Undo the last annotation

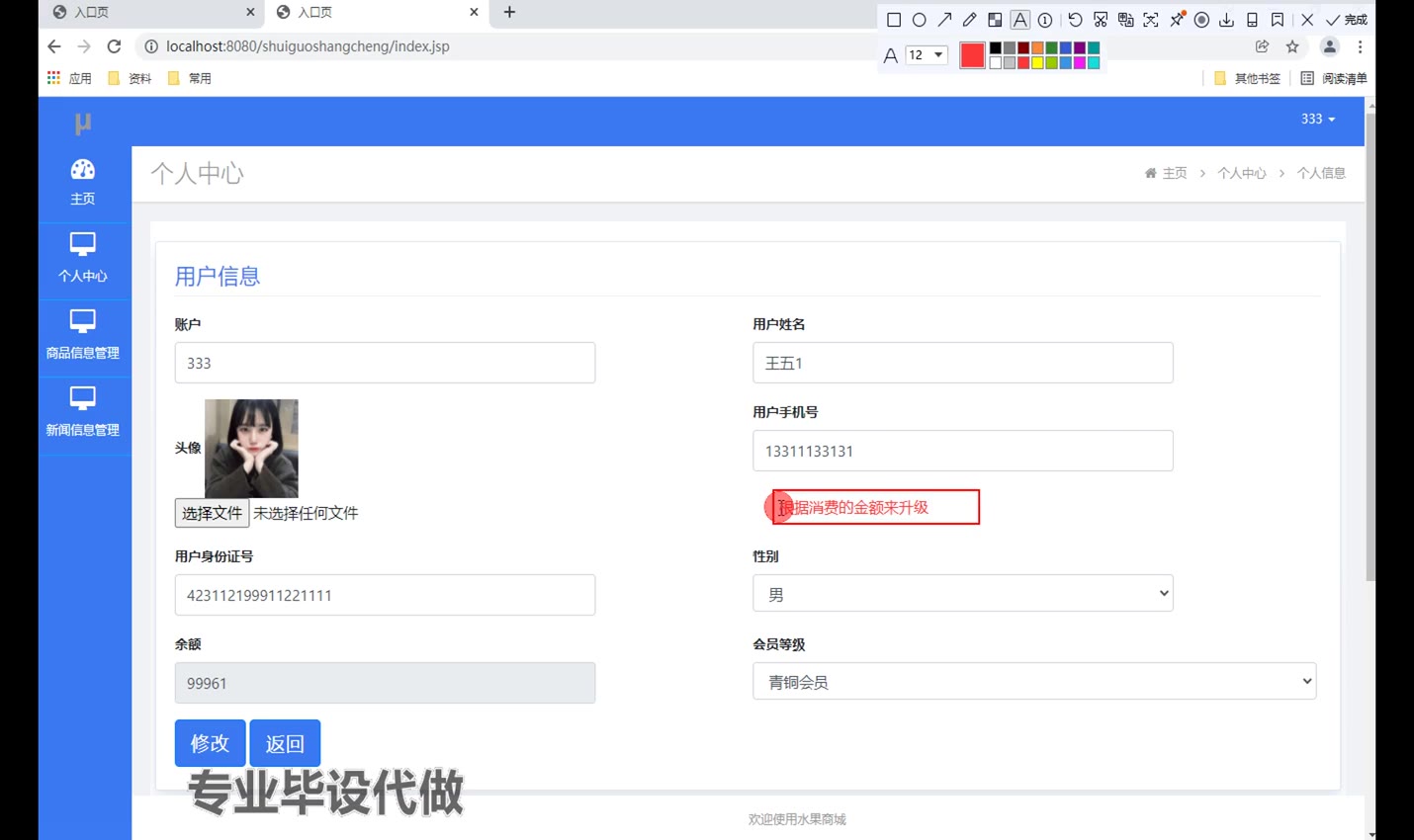1075,20
